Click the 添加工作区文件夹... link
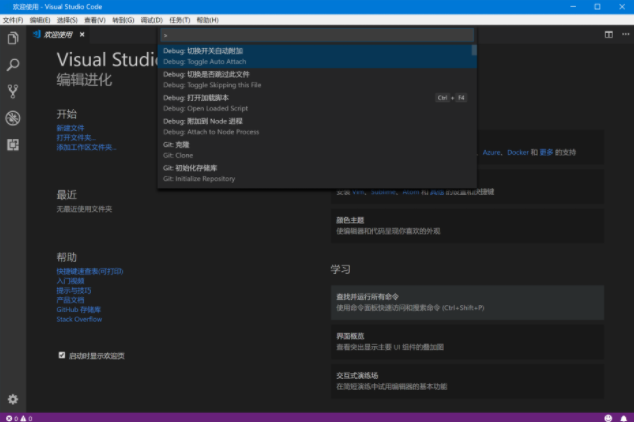Viewport: 634px width, 422px height. (86, 148)
